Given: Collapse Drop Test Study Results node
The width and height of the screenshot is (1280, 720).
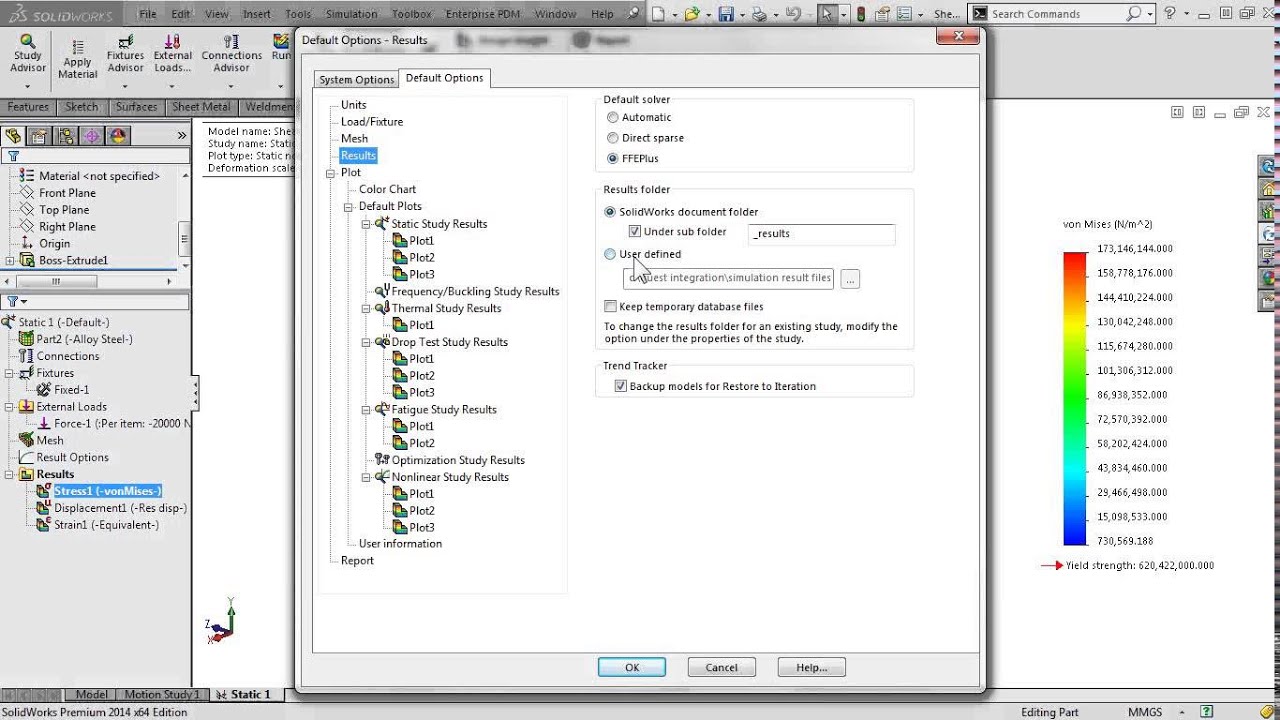Looking at the screenshot, I should pyautogui.click(x=367, y=342).
